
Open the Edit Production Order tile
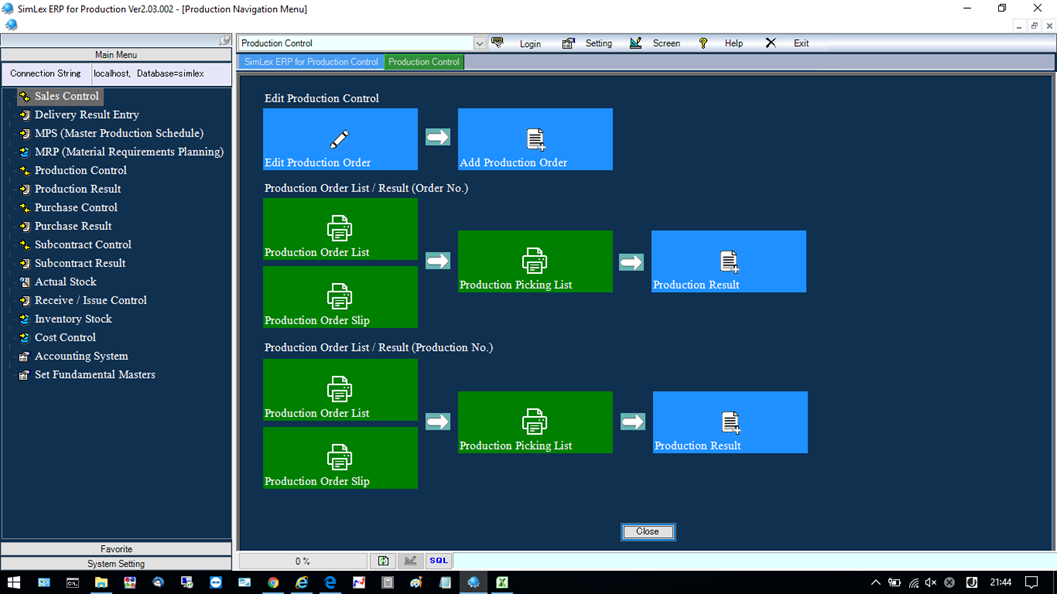click(x=340, y=139)
